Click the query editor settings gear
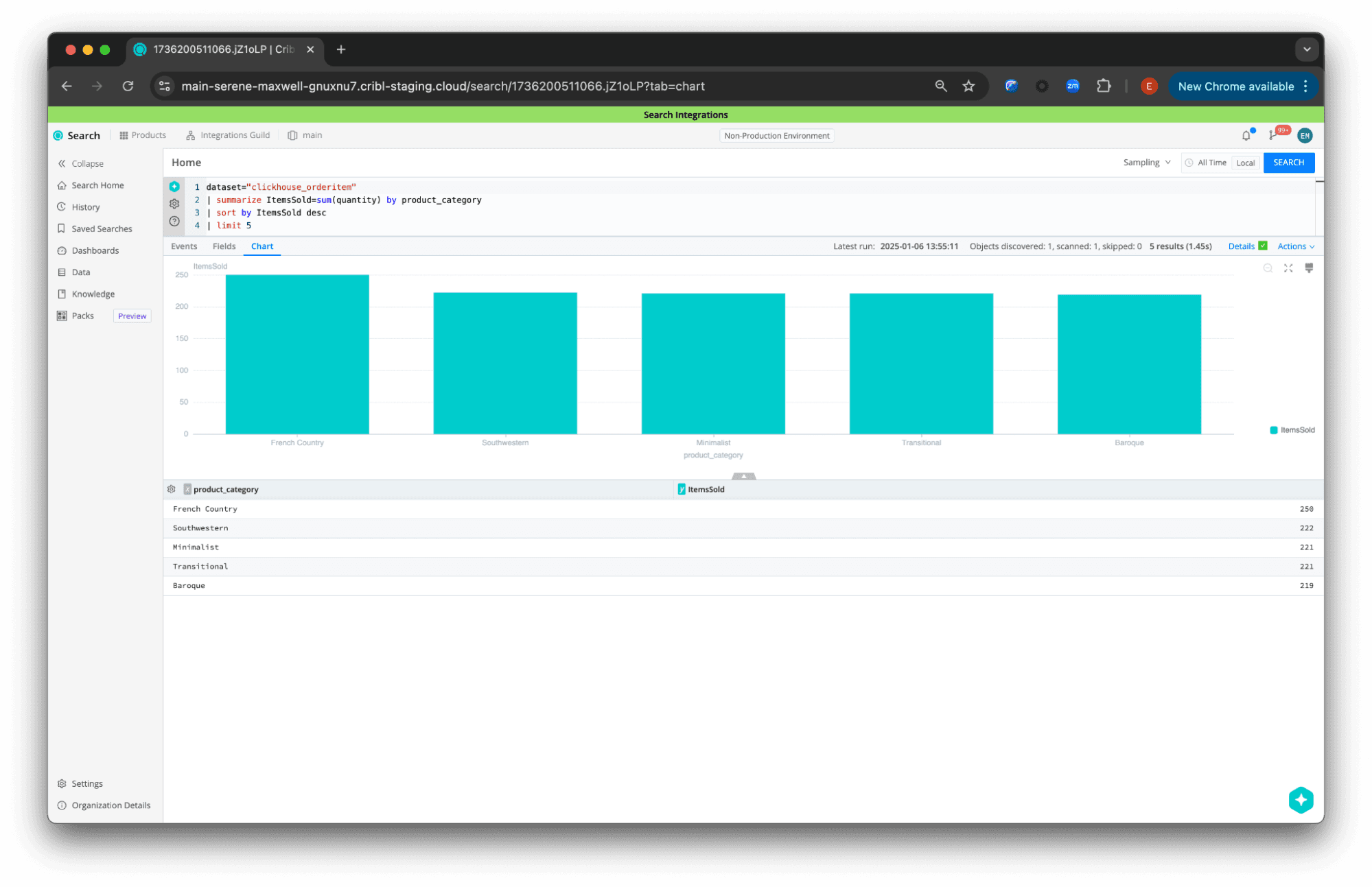Screen dimensions: 1372x887 click(x=174, y=204)
